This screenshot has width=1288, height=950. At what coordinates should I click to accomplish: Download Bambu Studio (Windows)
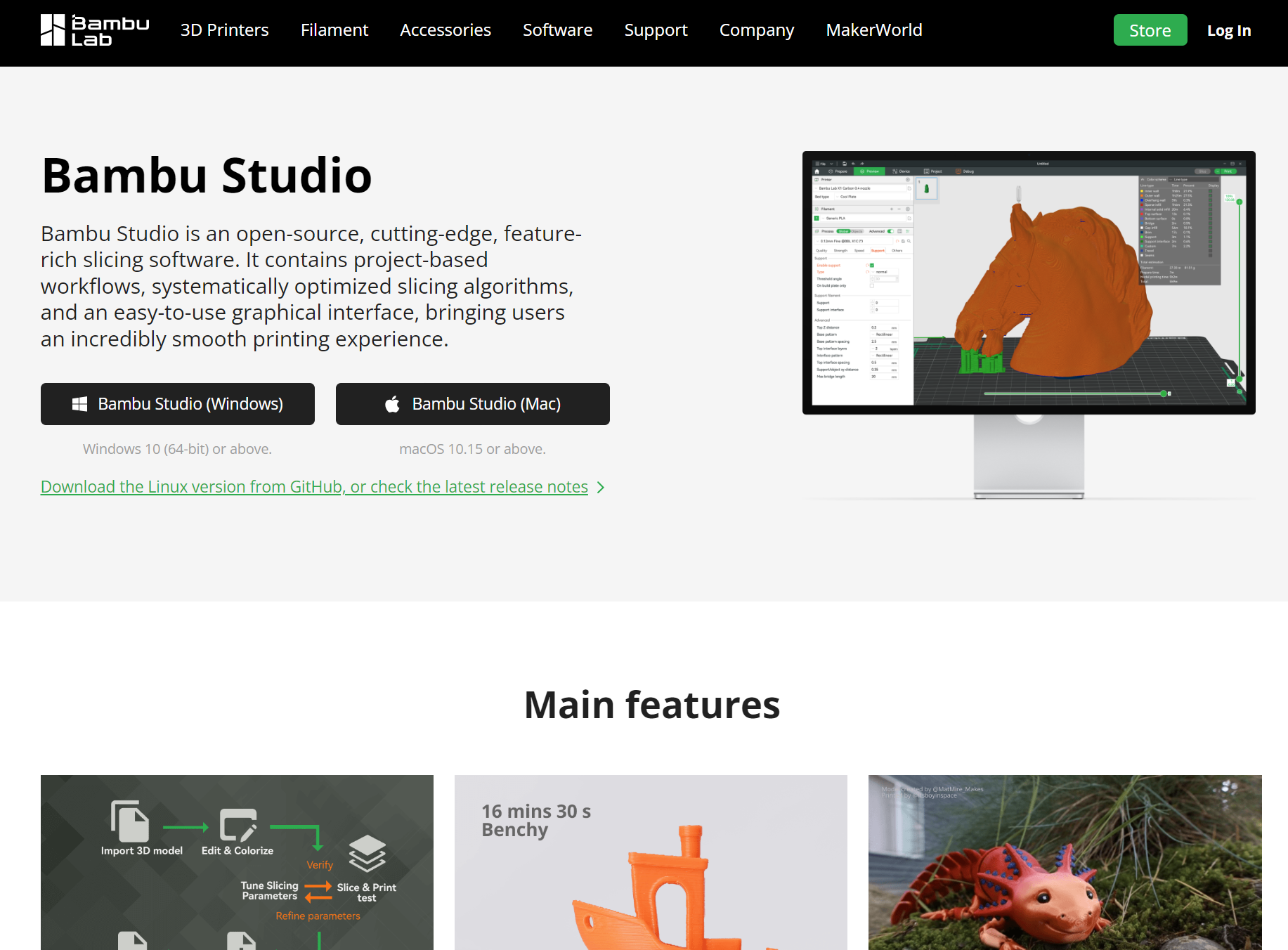click(x=178, y=404)
